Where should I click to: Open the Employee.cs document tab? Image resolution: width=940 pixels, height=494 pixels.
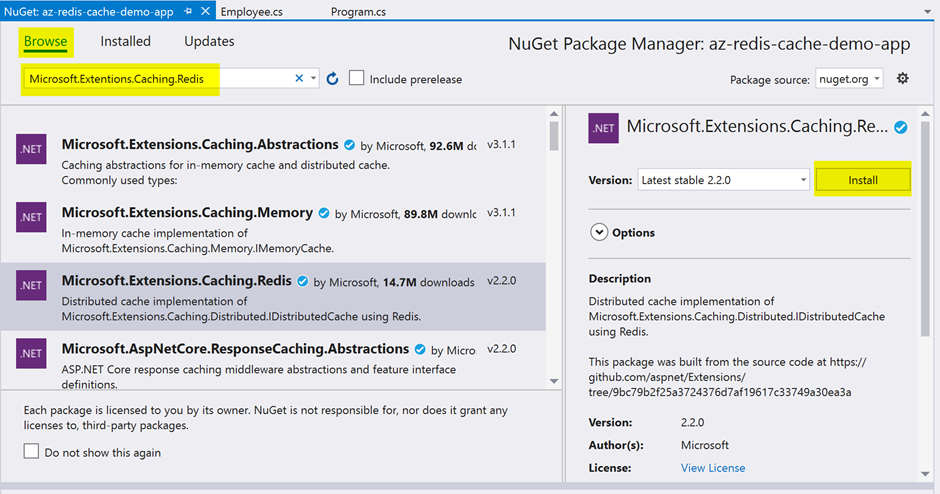252,11
